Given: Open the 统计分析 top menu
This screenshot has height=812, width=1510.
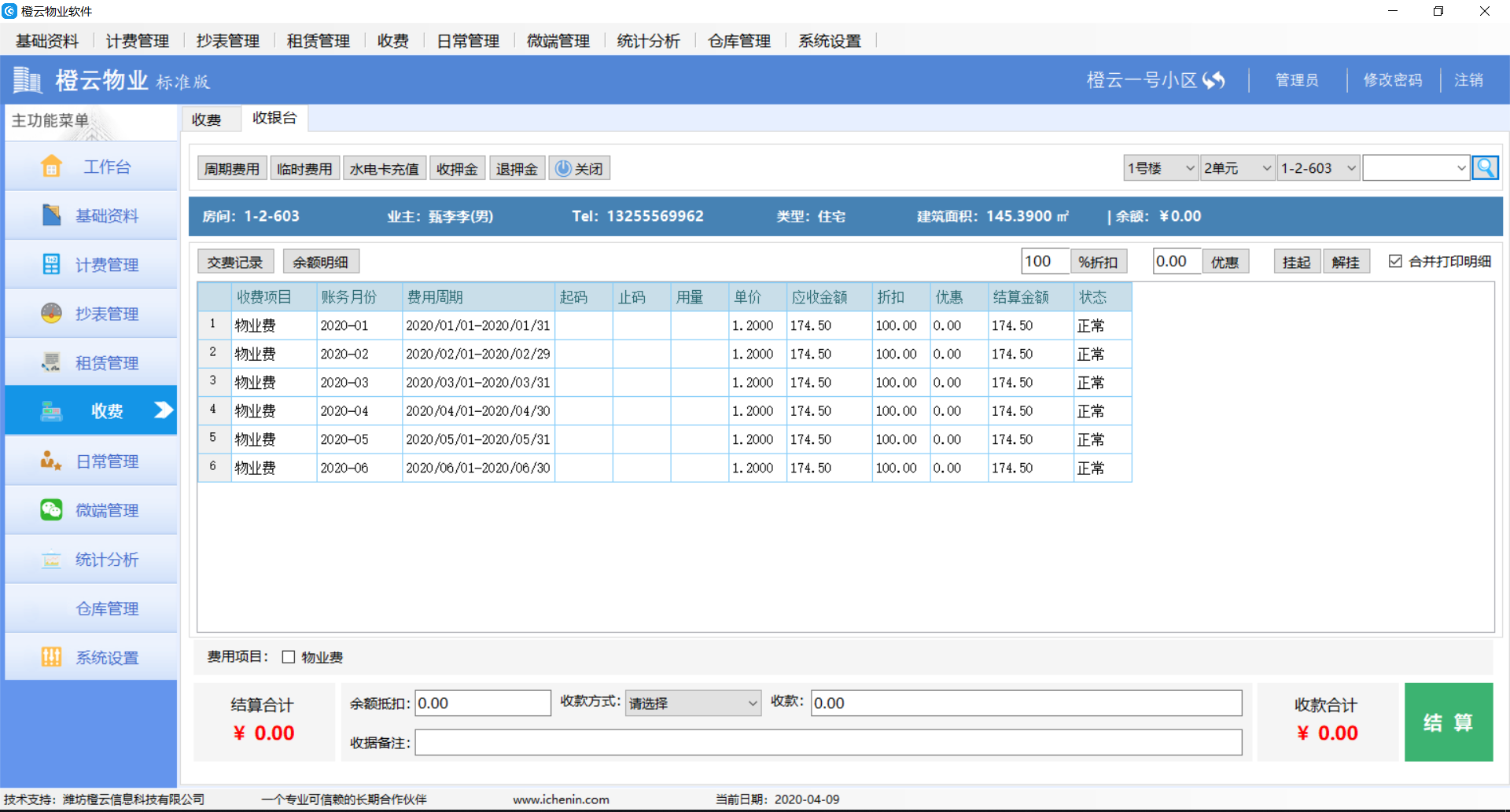Looking at the screenshot, I should click(x=649, y=41).
